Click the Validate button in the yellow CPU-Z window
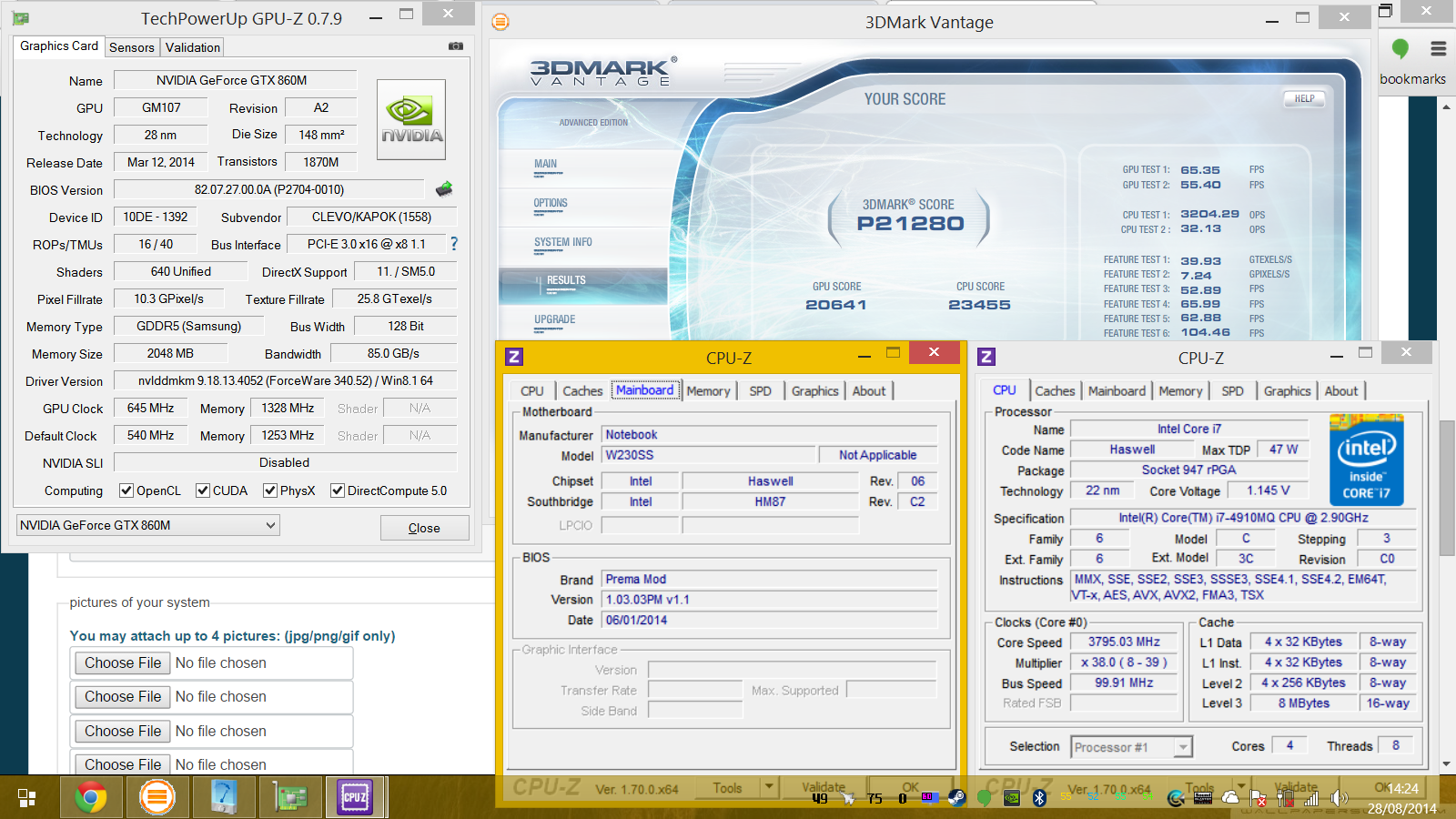1456x819 pixels. click(x=823, y=787)
